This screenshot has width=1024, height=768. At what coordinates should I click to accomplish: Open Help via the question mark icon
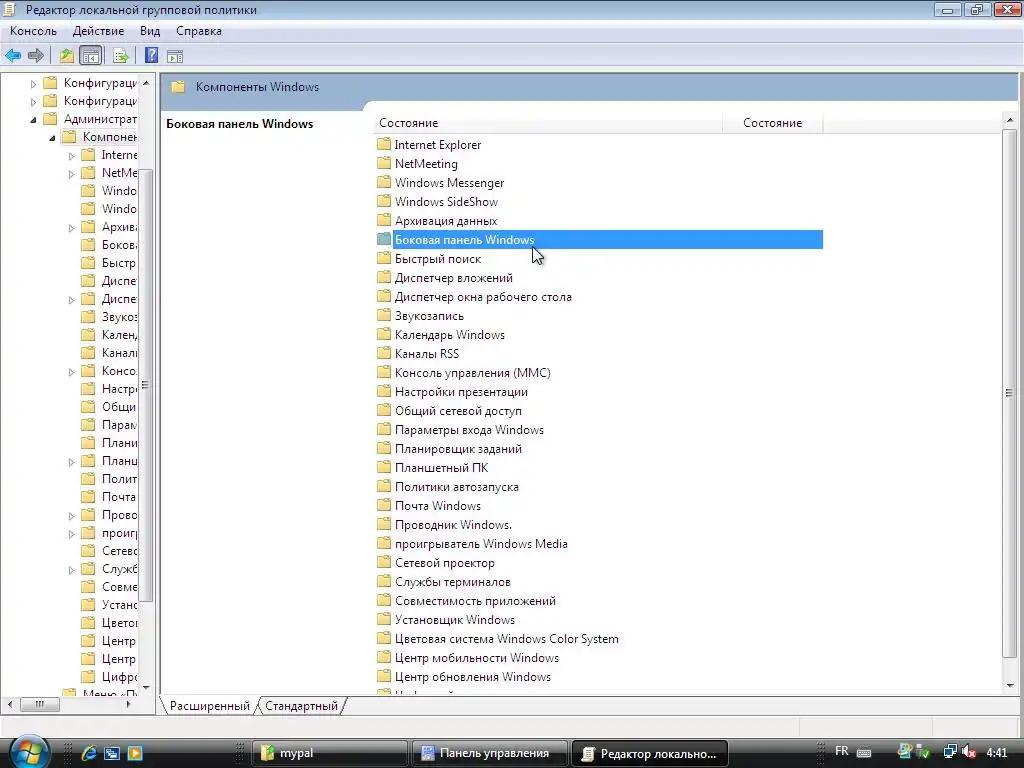152,56
